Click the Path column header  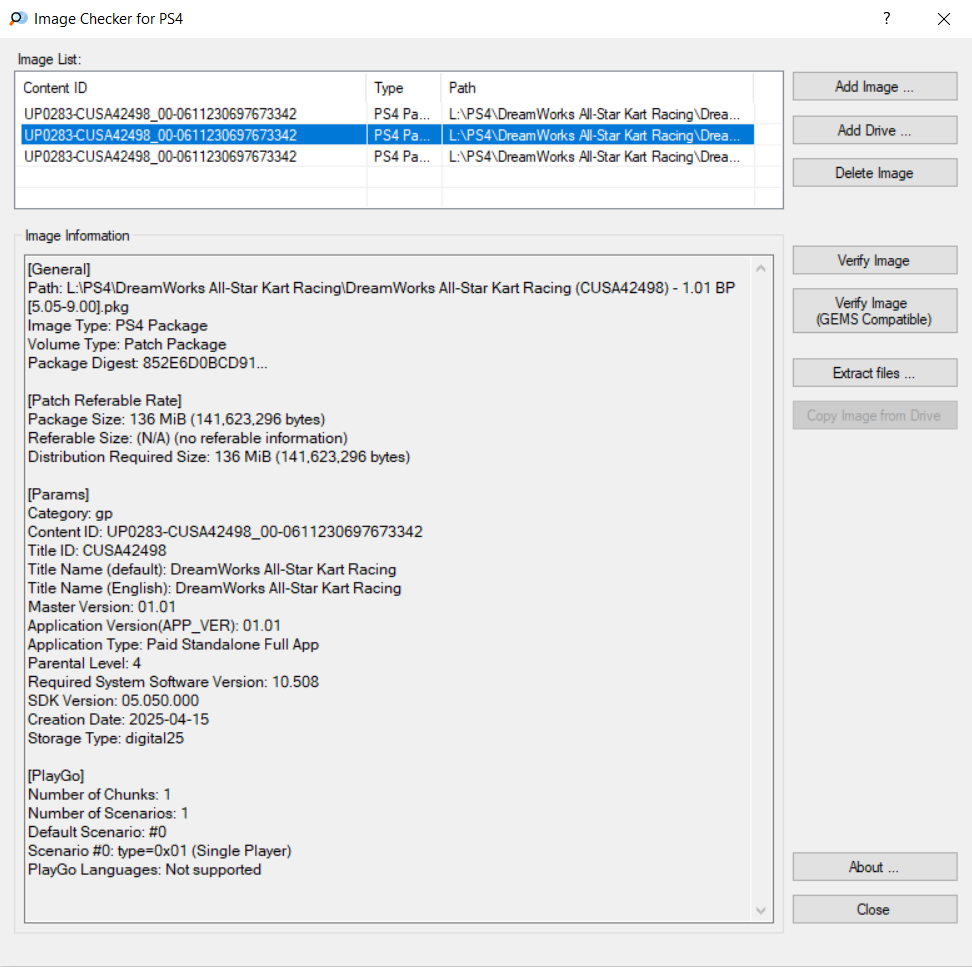point(596,88)
